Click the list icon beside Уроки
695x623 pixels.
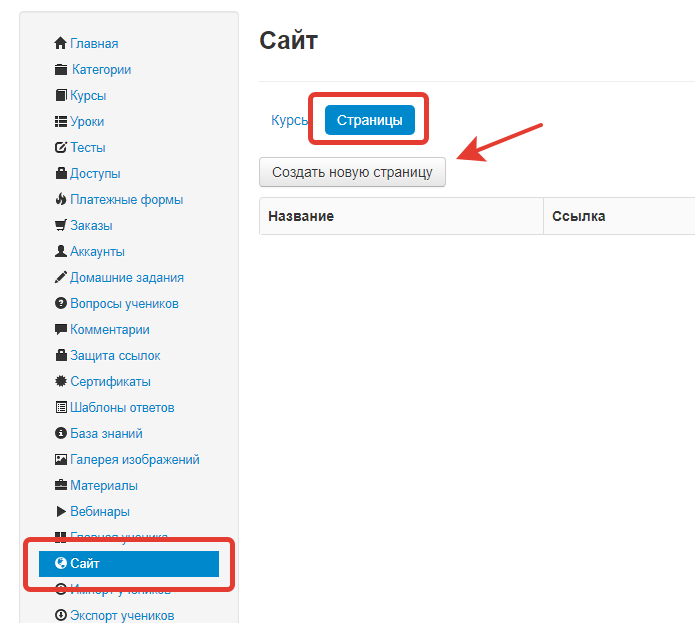[x=61, y=121]
